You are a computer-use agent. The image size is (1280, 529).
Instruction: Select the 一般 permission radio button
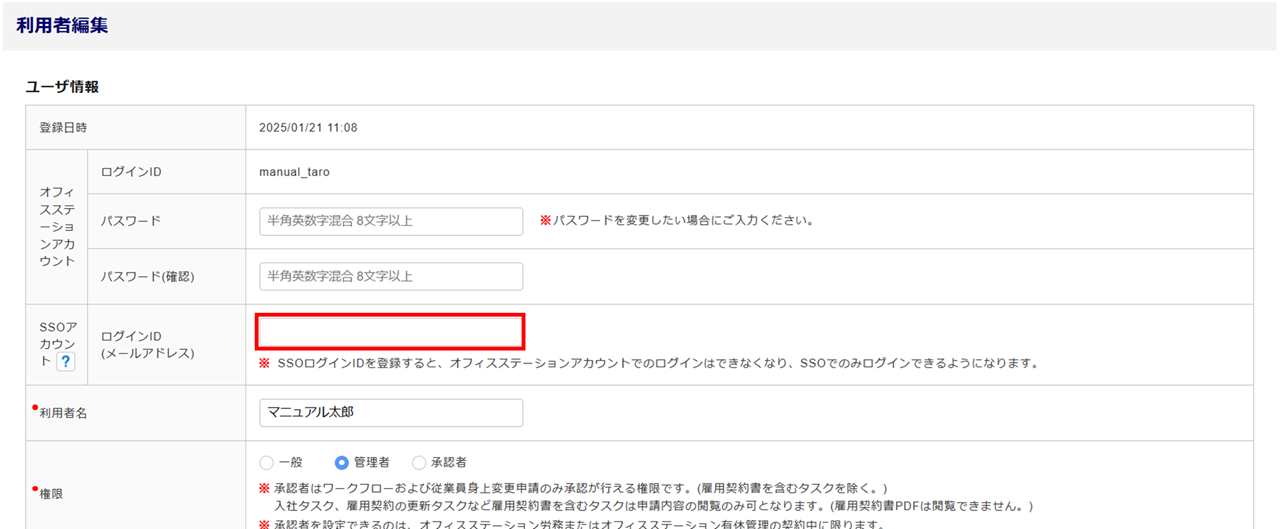[265, 462]
